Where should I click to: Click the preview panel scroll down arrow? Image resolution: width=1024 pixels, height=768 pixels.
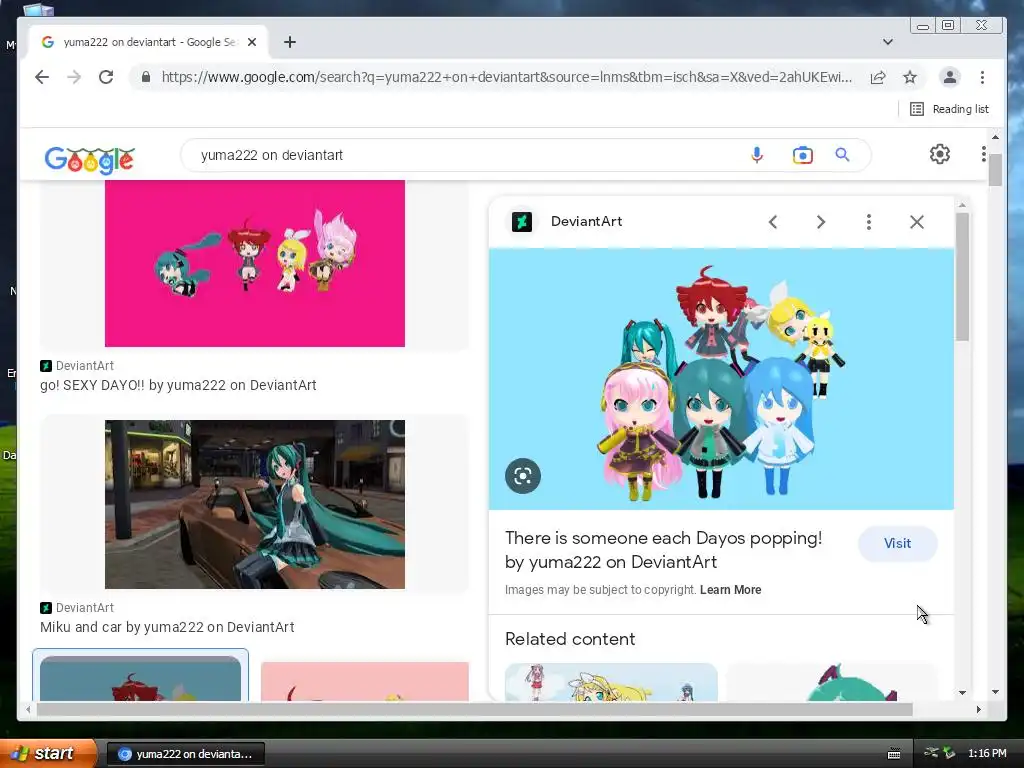coord(962,692)
